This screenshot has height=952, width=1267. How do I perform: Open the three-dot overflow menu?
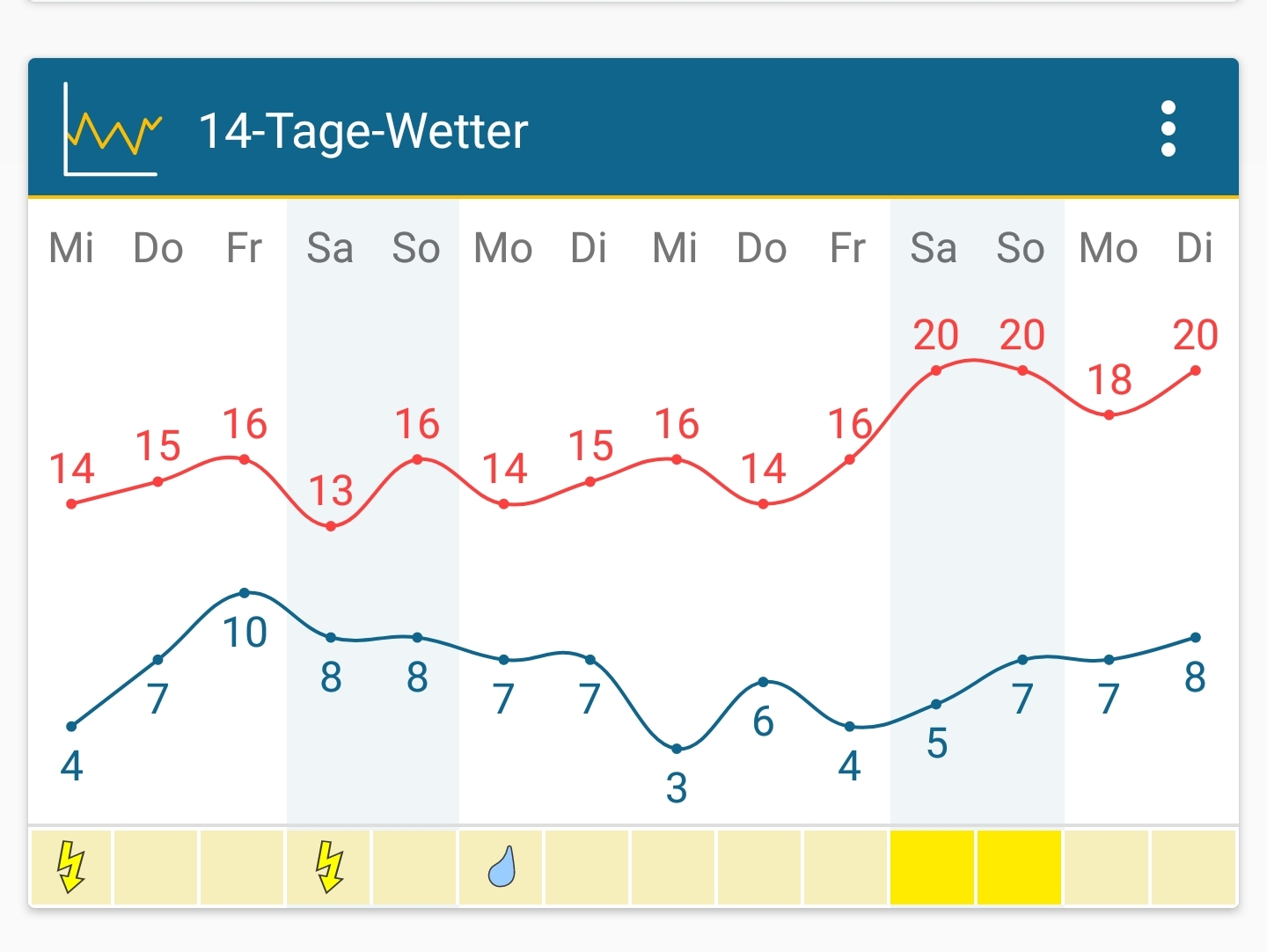[x=1168, y=128]
